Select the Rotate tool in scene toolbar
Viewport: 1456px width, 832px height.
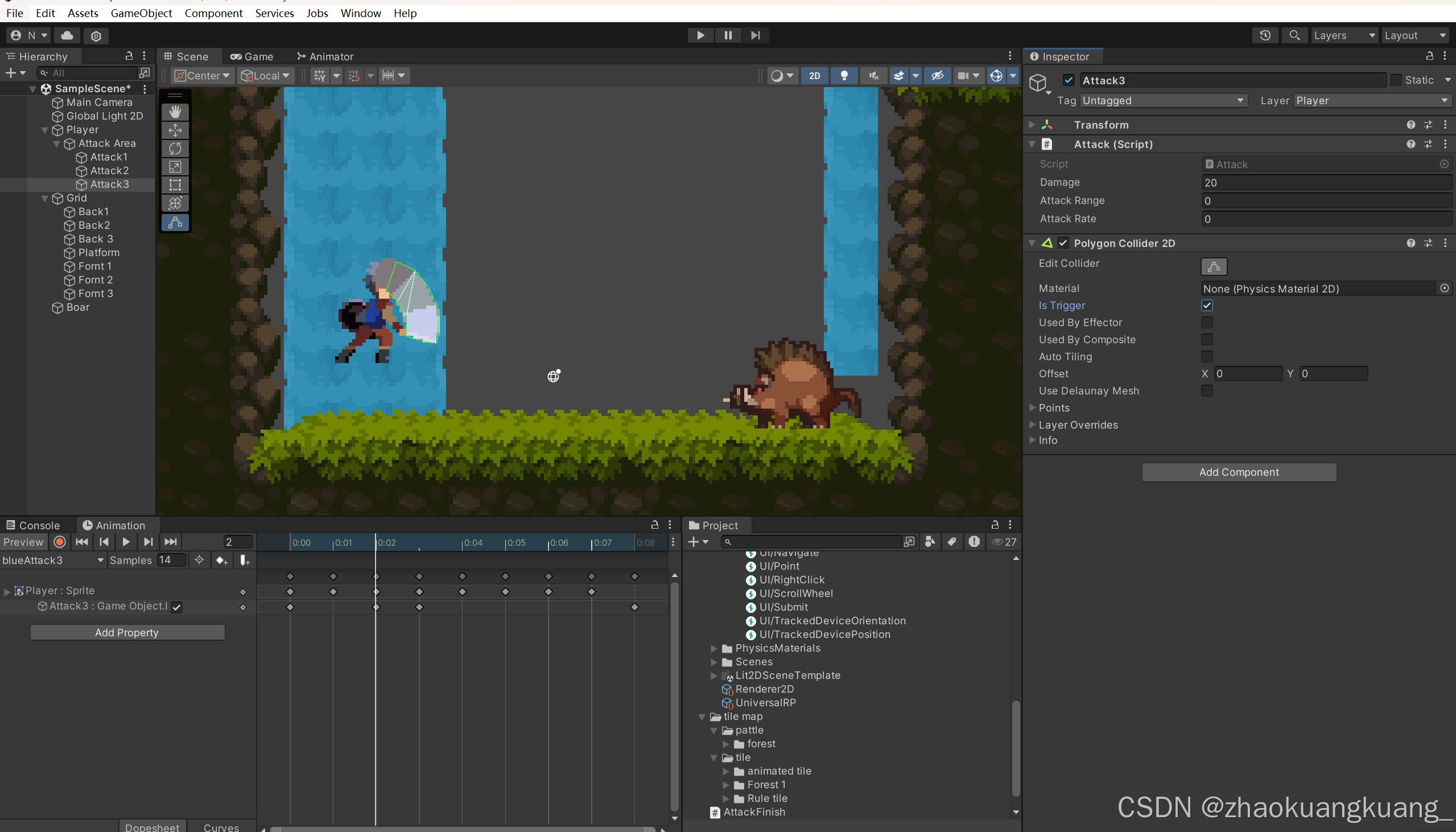coord(175,149)
